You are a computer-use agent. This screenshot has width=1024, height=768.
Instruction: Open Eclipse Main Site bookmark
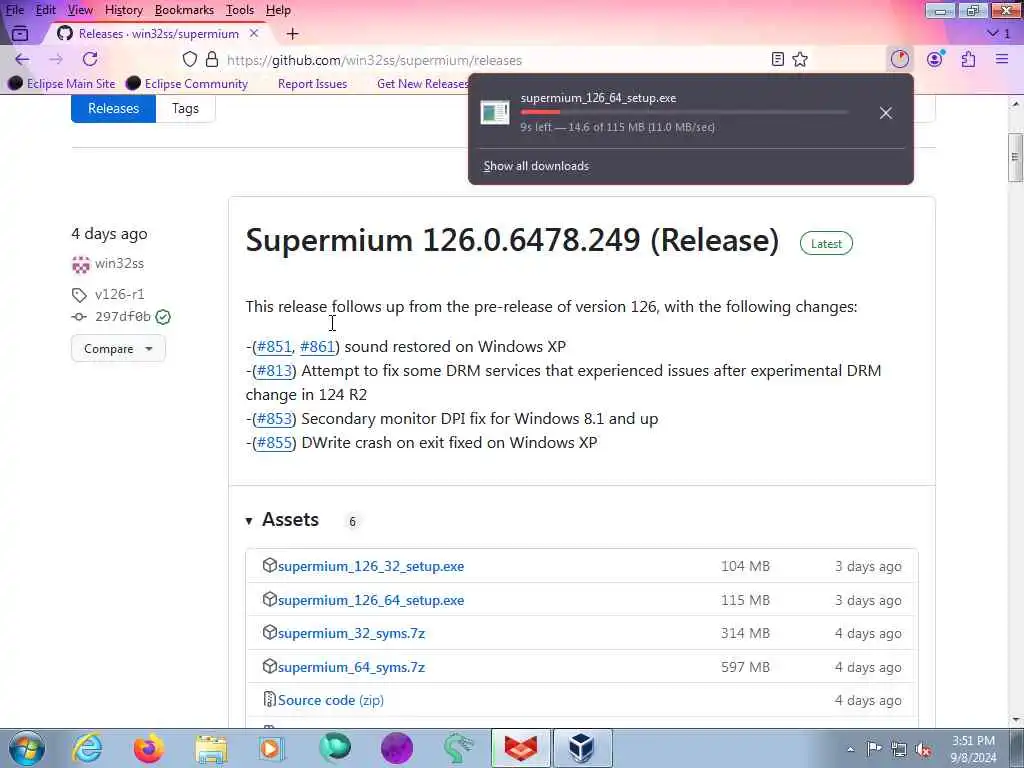pyautogui.click(x=62, y=84)
